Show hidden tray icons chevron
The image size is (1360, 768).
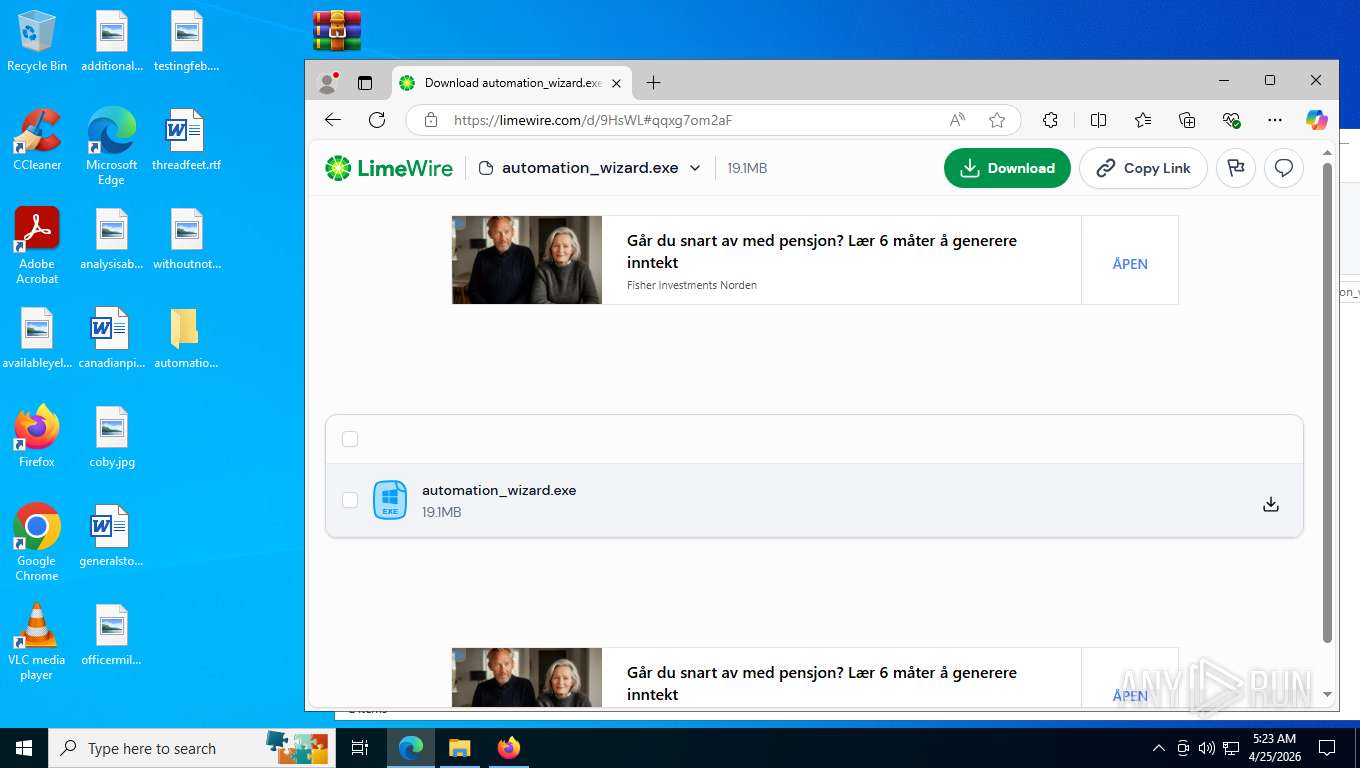tap(1159, 748)
